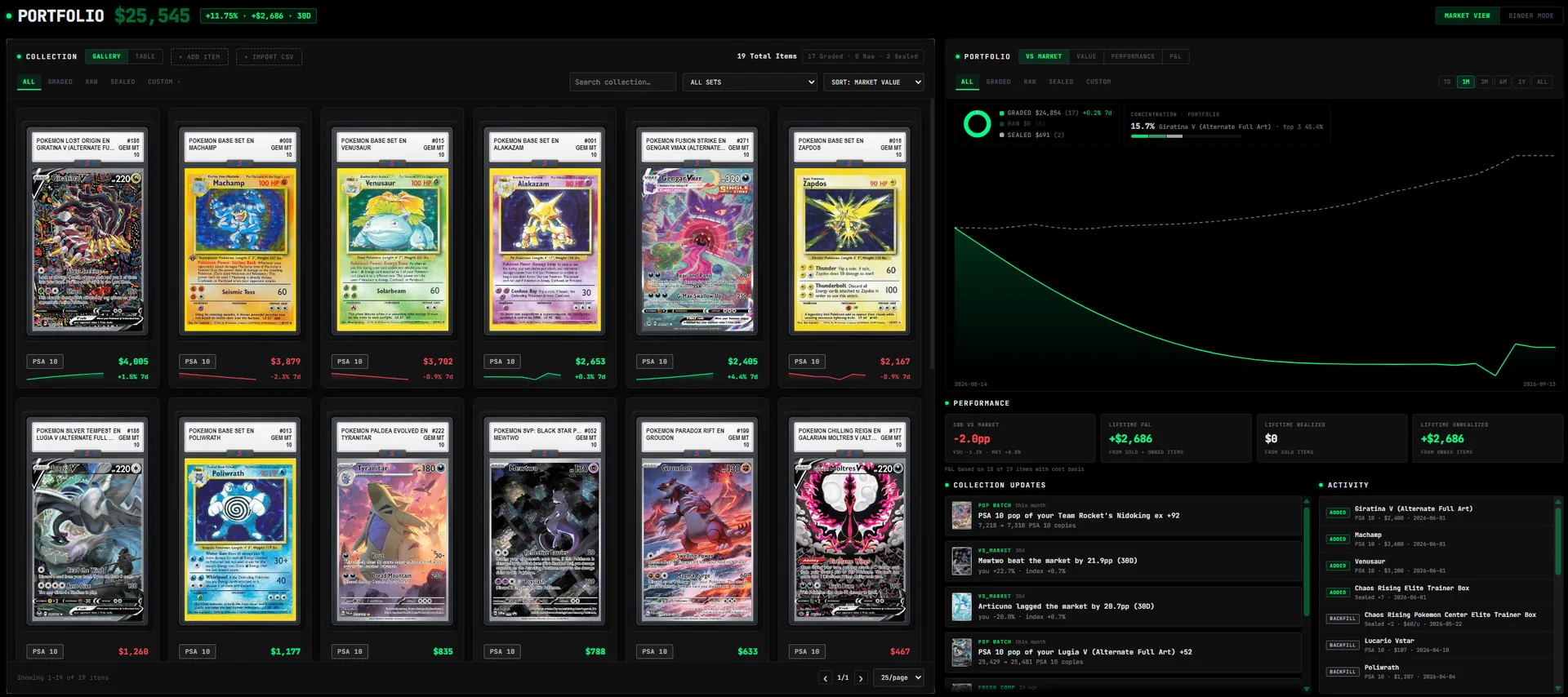
Task: Open the All Sets dropdown
Action: [751, 82]
